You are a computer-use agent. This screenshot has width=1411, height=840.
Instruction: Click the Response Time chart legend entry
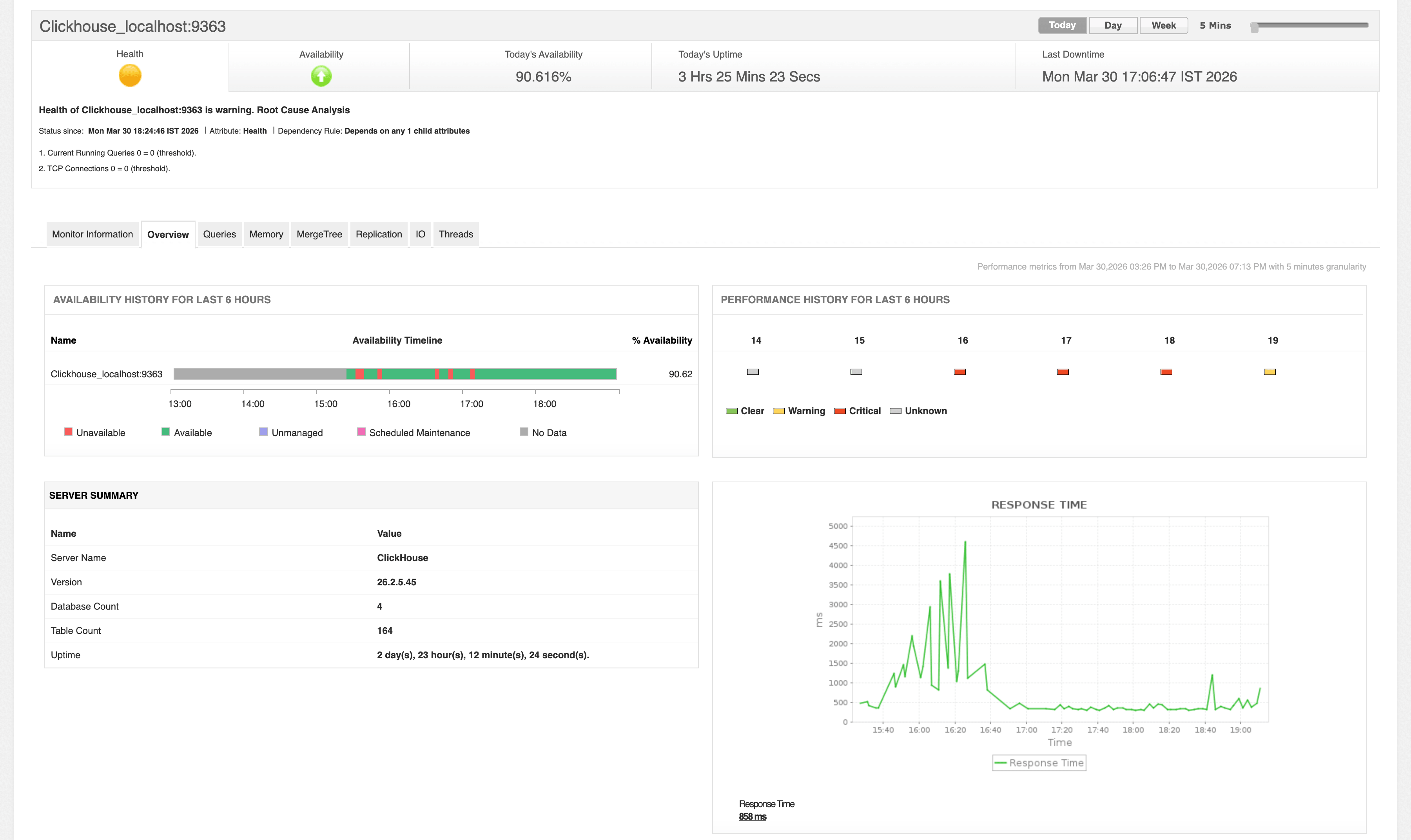coord(1039,763)
